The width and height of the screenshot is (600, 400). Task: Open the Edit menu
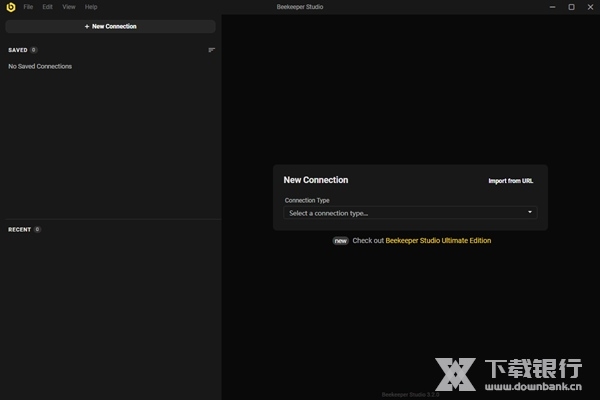click(47, 7)
